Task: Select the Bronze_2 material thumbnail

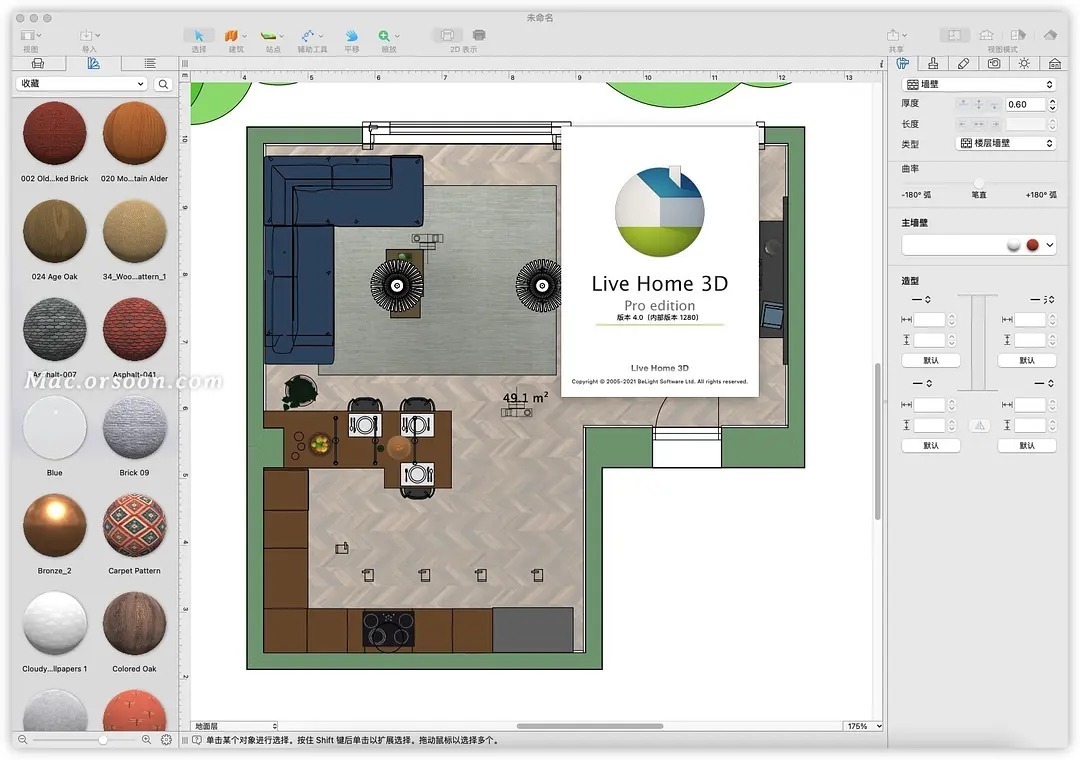Action: click(x=55, y=525)
